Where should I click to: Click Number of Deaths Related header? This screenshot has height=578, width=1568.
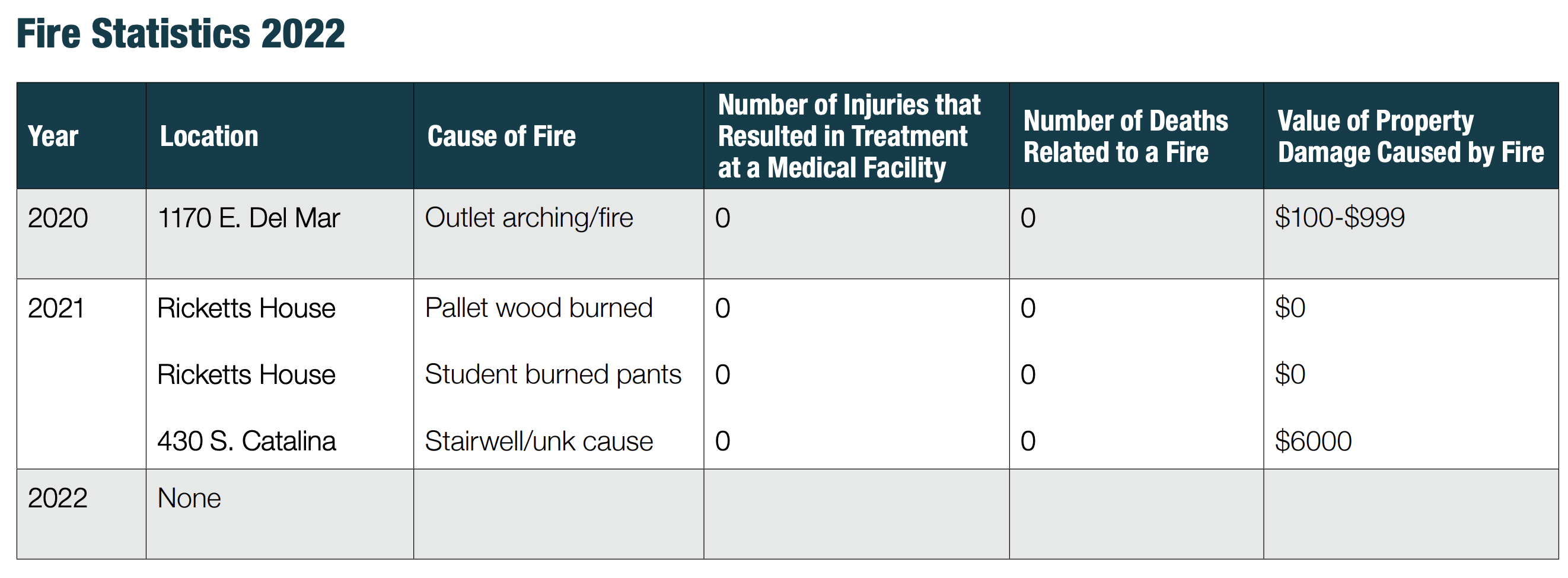tap(1126, 136)
